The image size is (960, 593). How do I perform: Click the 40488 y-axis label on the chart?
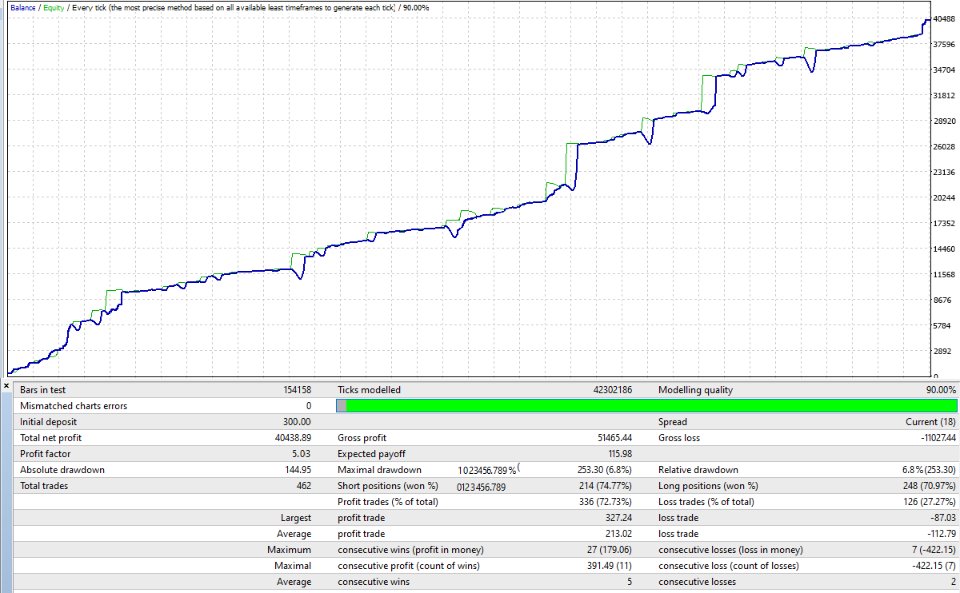tap(943, 19)
